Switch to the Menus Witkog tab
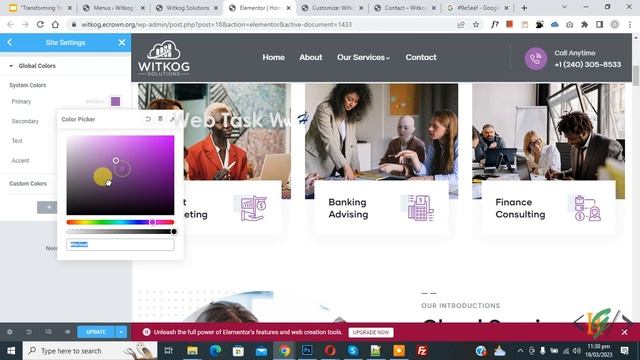The width and height of the screenshot is (640, 360). point(113,8)
